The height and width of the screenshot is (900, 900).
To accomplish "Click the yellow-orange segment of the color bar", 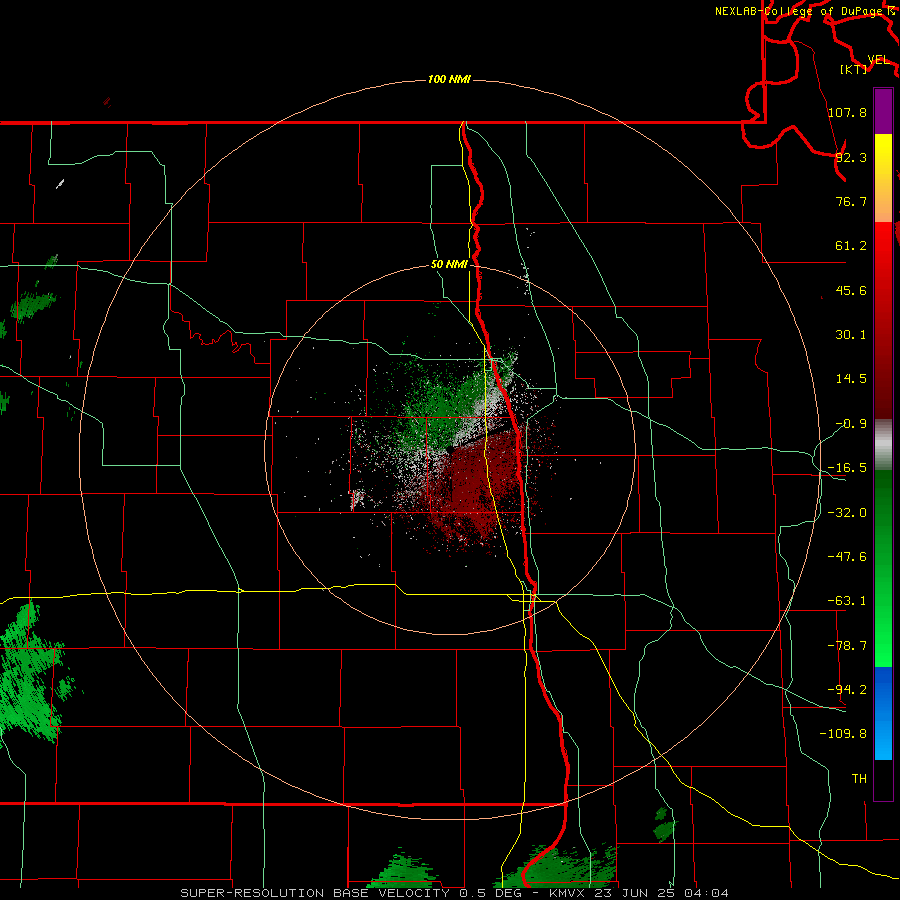I will (x=883, y=178).
